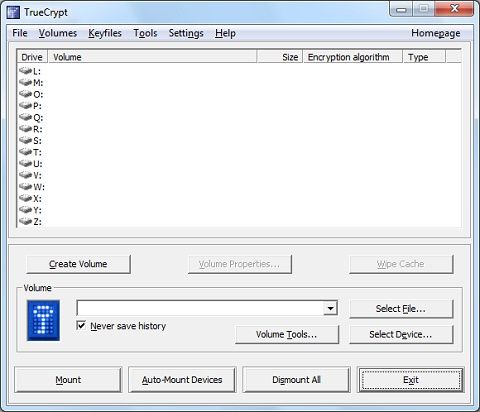The image size is (480, 412).
Task: Open the Volume Tools button
Action: point(287,334)
